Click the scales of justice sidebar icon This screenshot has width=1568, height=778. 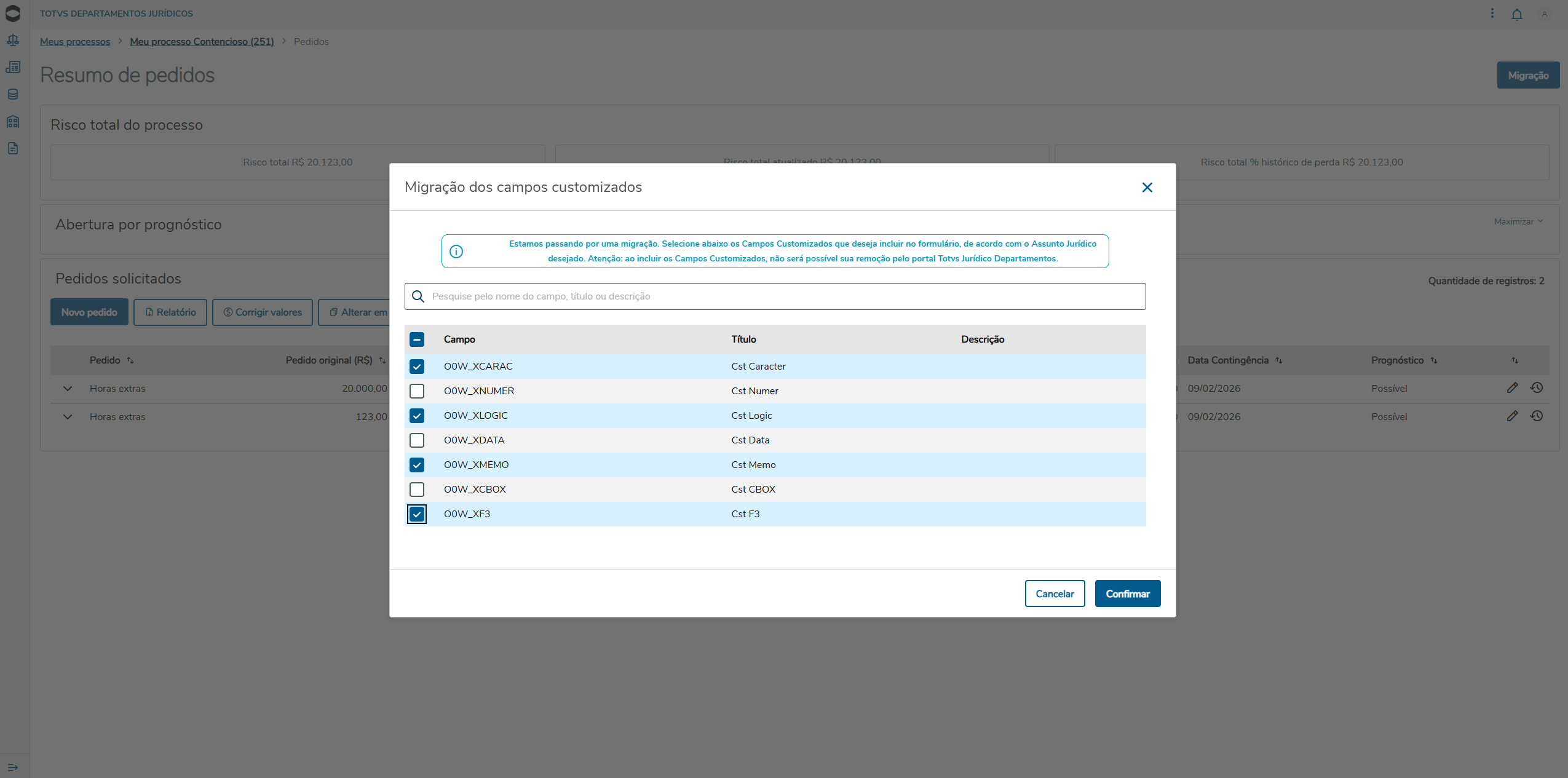tap(13, 41)
